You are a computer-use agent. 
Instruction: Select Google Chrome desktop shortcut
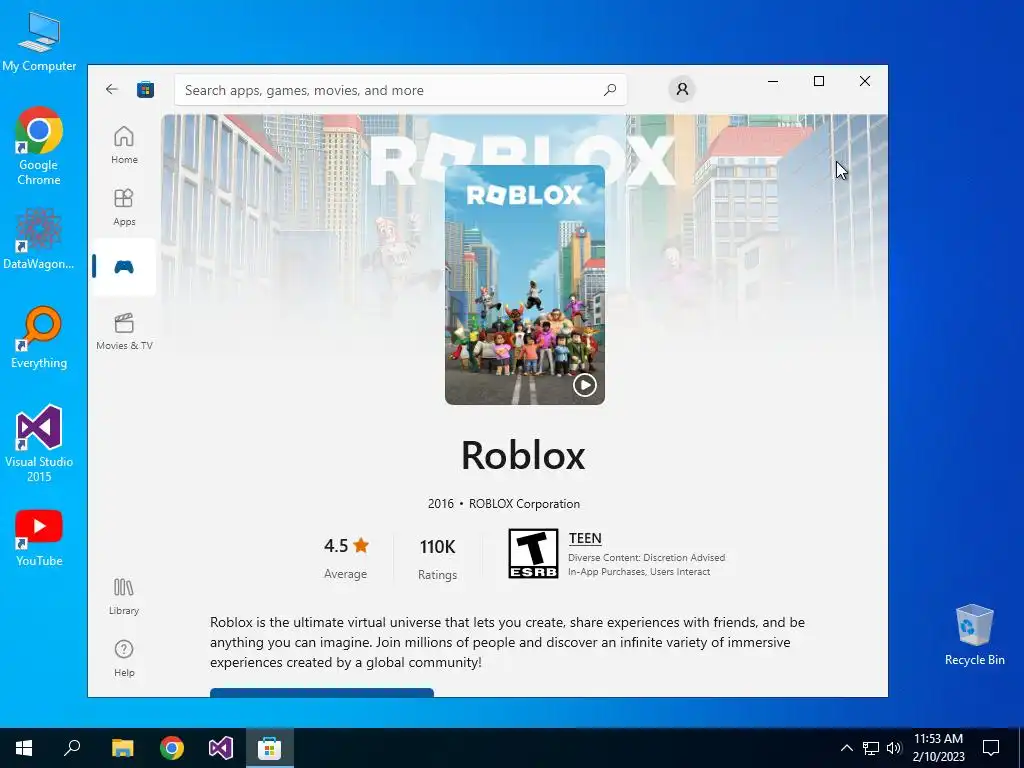[x=39, y=146]
